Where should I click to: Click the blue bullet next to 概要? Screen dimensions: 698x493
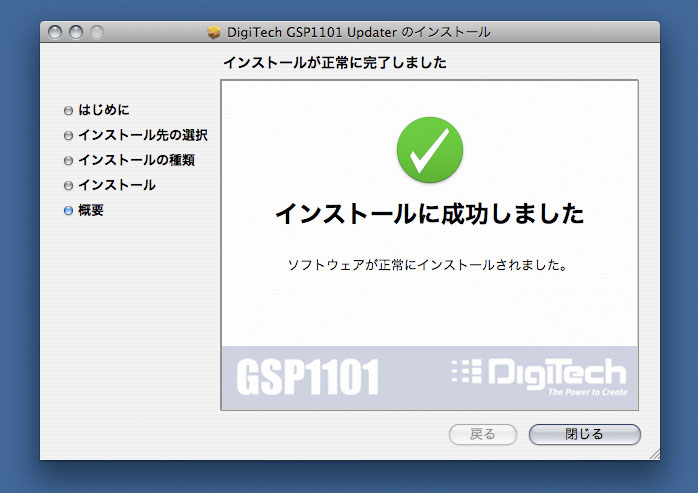pos(68,211)
